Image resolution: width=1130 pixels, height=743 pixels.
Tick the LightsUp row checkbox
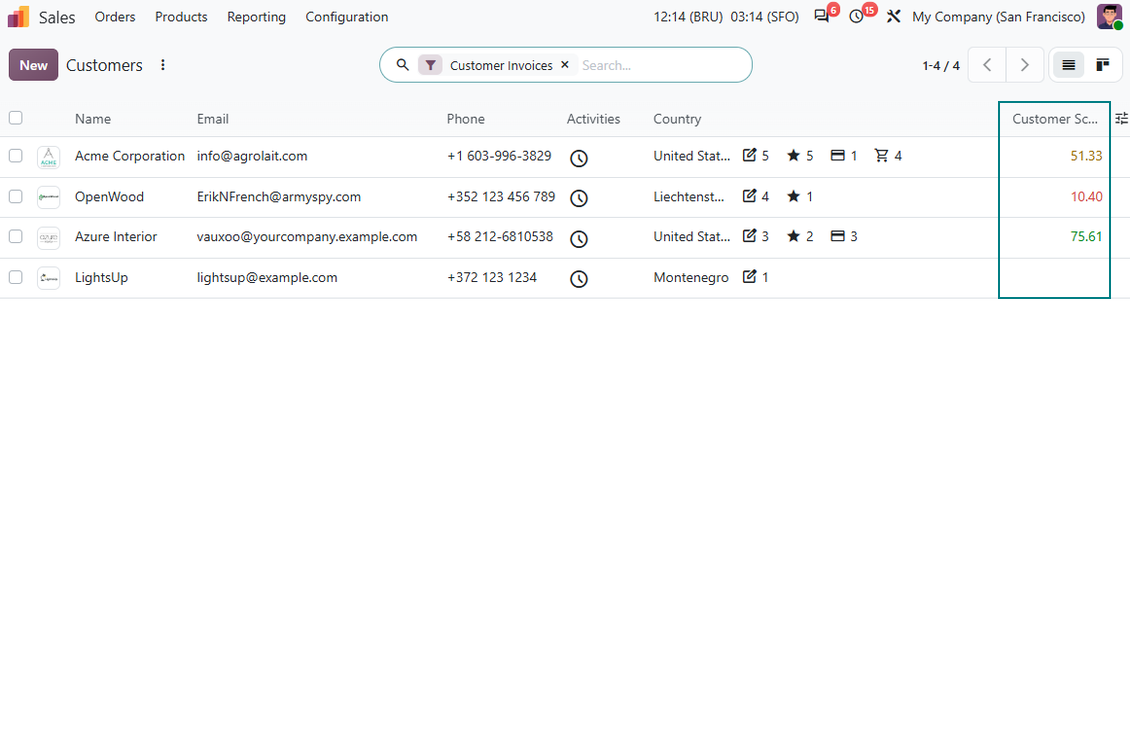click(x=16, y=277)
